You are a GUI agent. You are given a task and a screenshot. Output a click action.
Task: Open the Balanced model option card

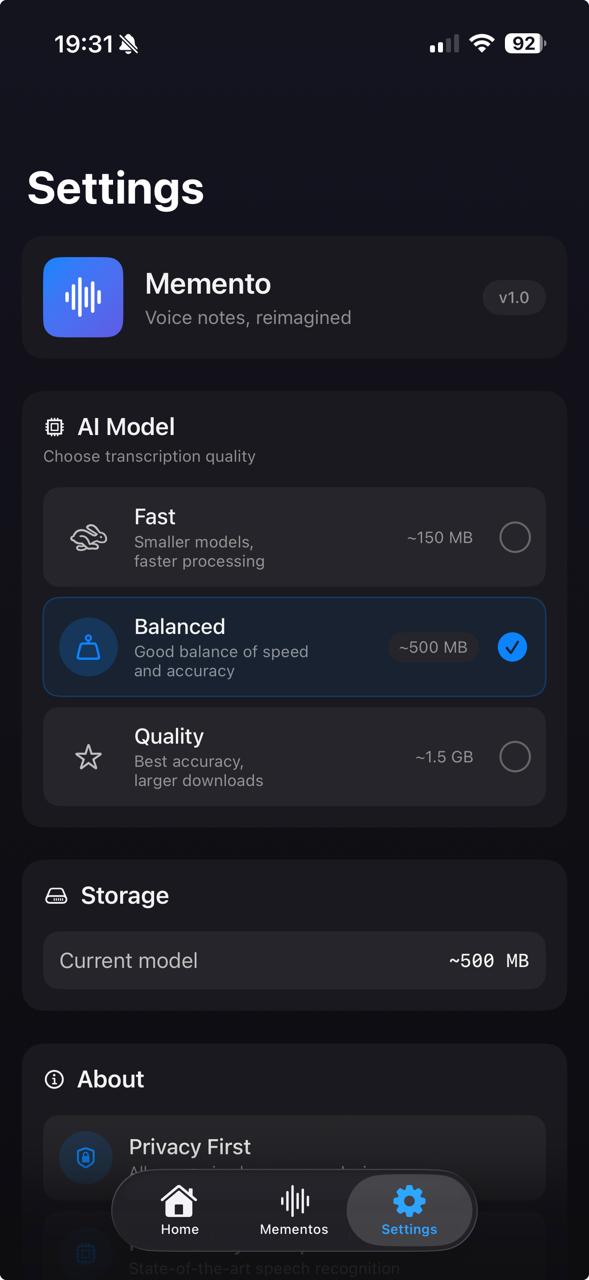click(x=294, y=647)
